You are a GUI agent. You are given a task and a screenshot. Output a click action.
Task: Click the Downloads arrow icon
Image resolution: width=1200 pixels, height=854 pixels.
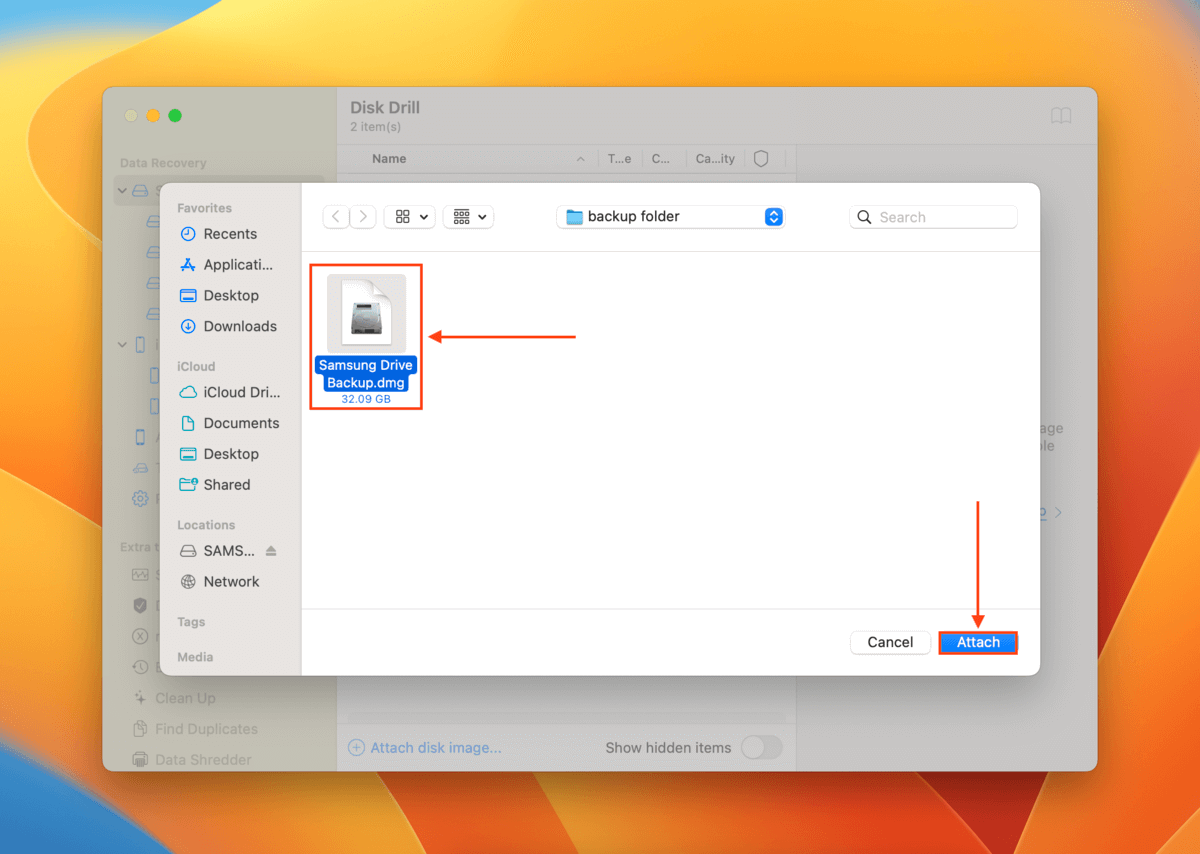pos(188,326)
